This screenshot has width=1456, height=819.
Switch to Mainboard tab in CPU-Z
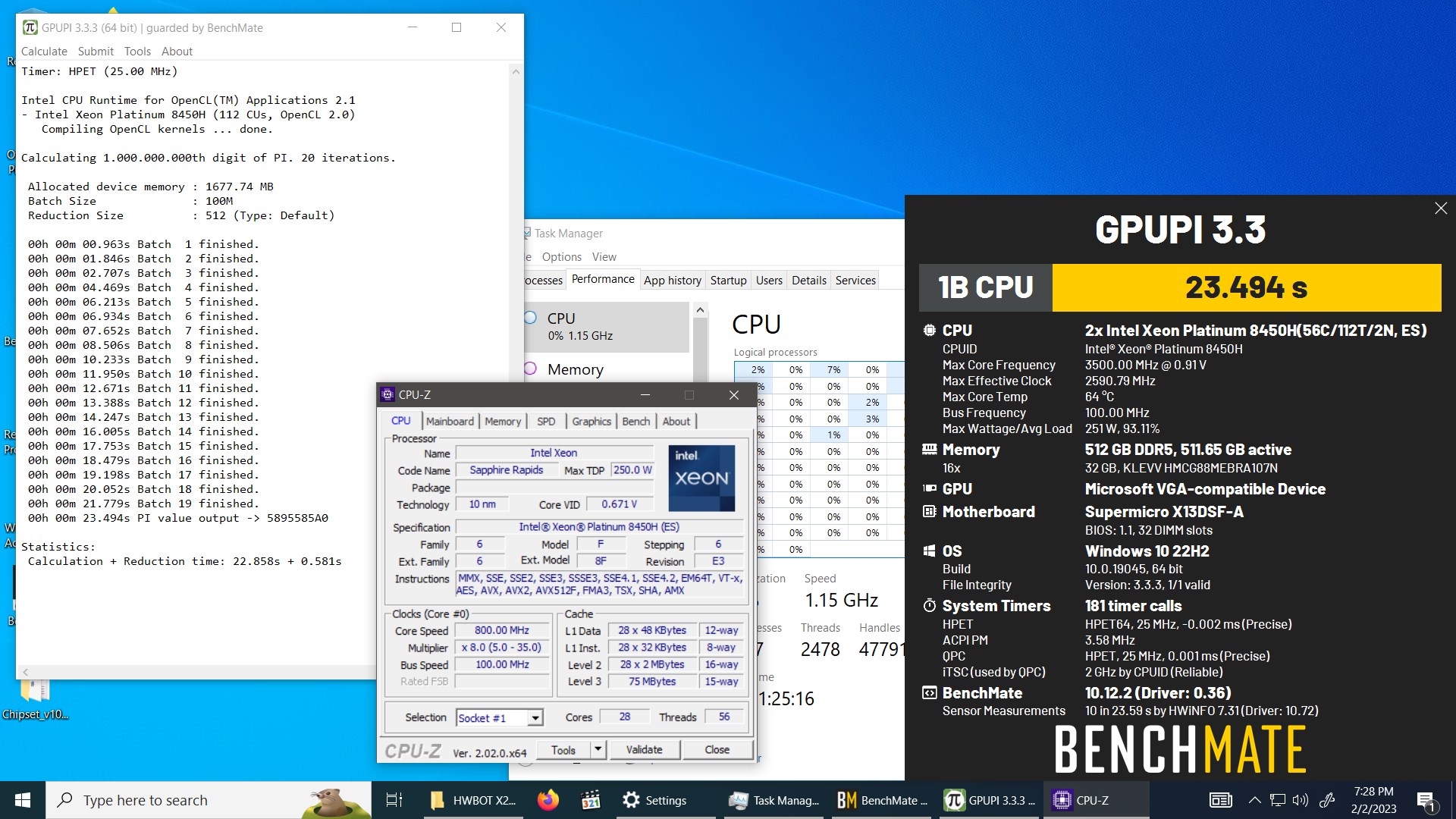pos(449,421)
